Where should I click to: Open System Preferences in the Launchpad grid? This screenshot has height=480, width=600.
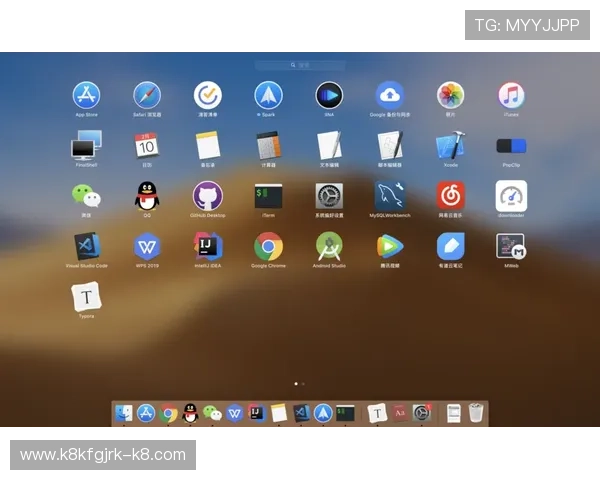[329, 196]
